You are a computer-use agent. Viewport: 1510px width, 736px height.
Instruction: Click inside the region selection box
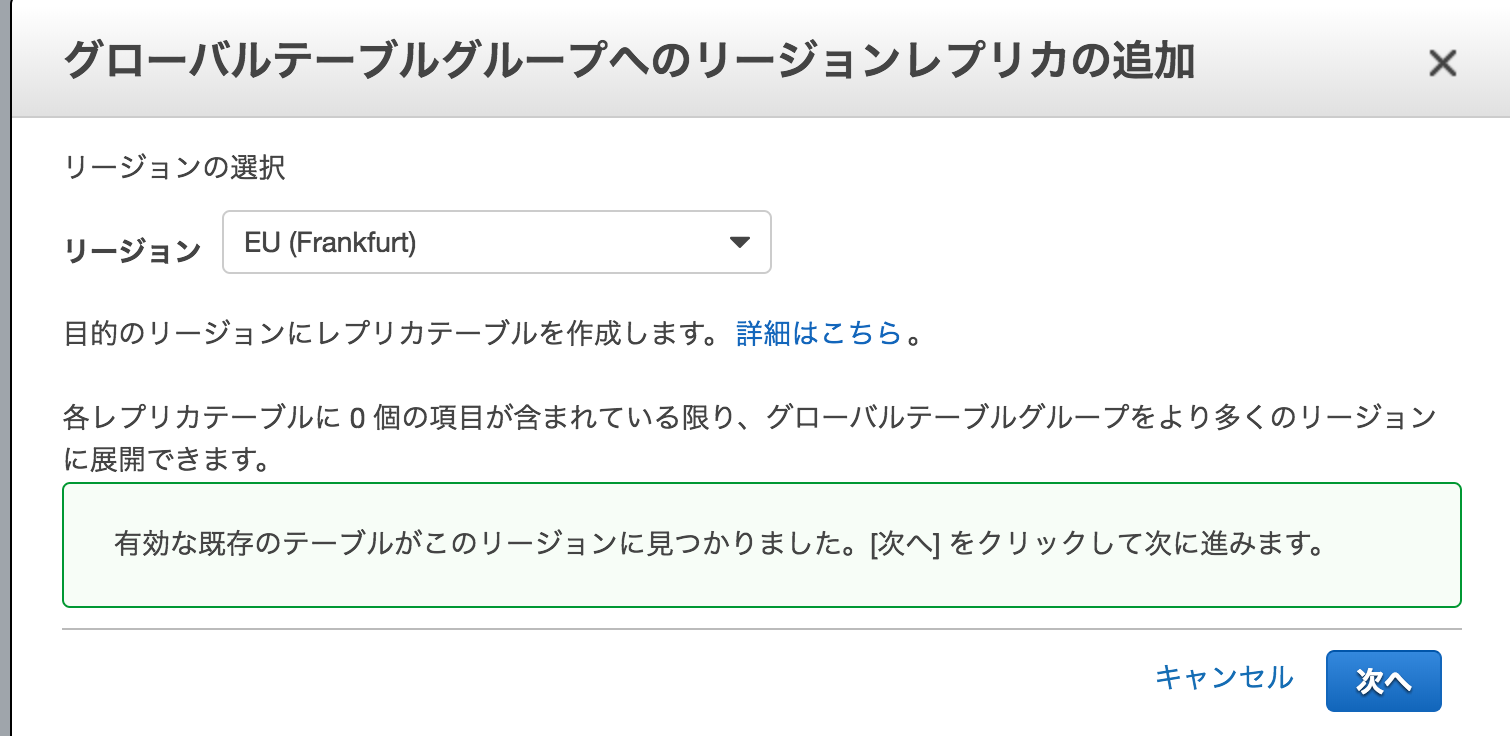click(x=450, y=242)
